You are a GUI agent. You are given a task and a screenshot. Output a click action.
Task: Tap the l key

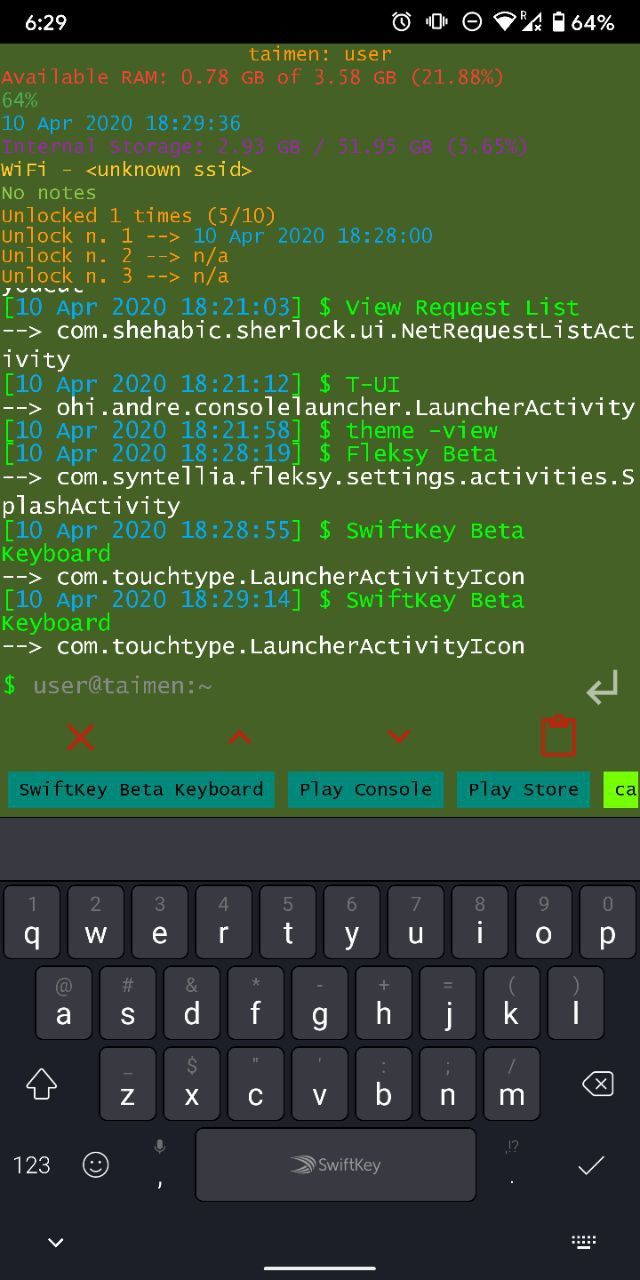point(576,1002)
